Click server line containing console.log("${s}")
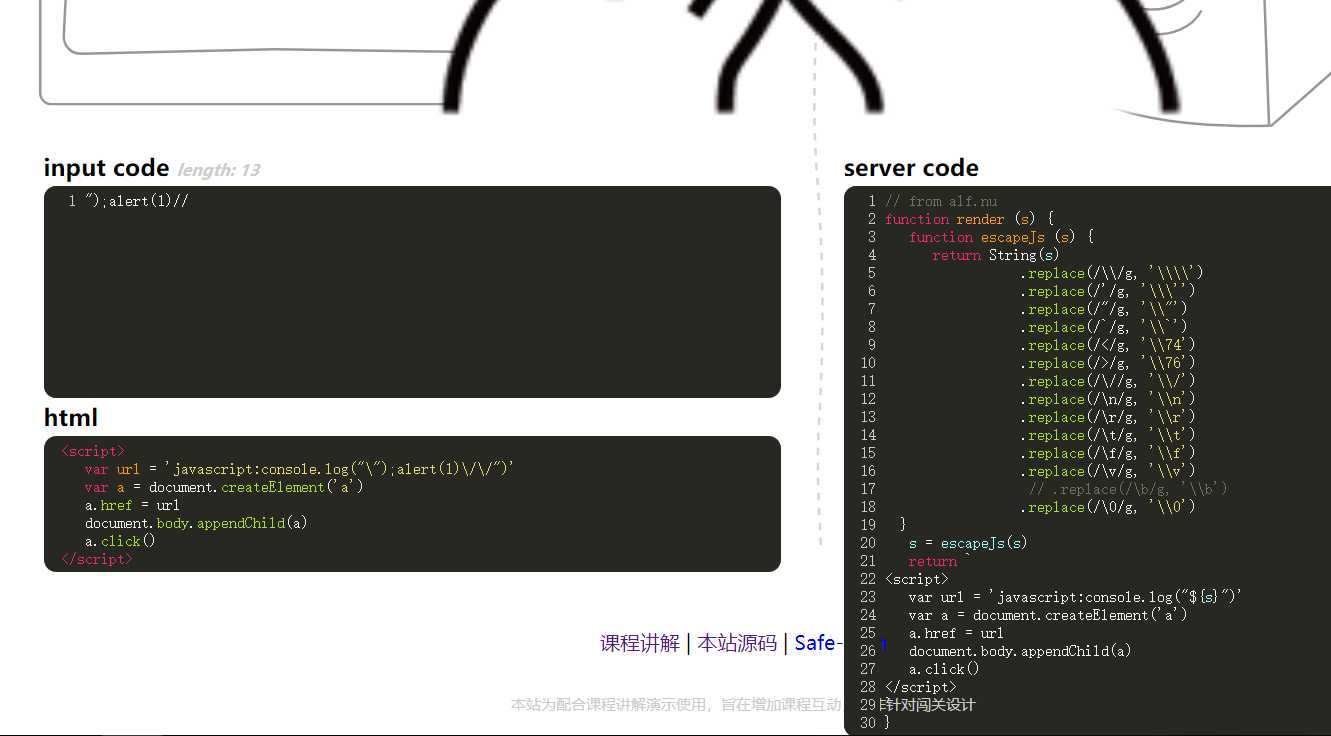The height and width of the screenshot is (736, 1331). tap(1075, 597)
